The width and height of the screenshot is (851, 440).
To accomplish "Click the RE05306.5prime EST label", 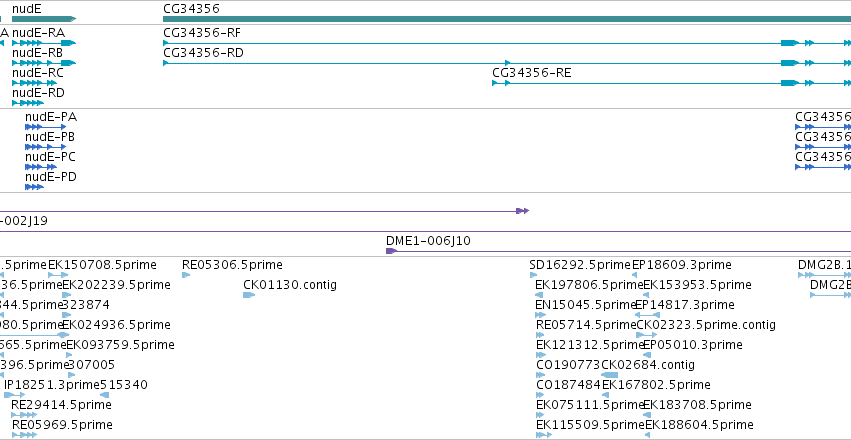I will coord(232,265).
